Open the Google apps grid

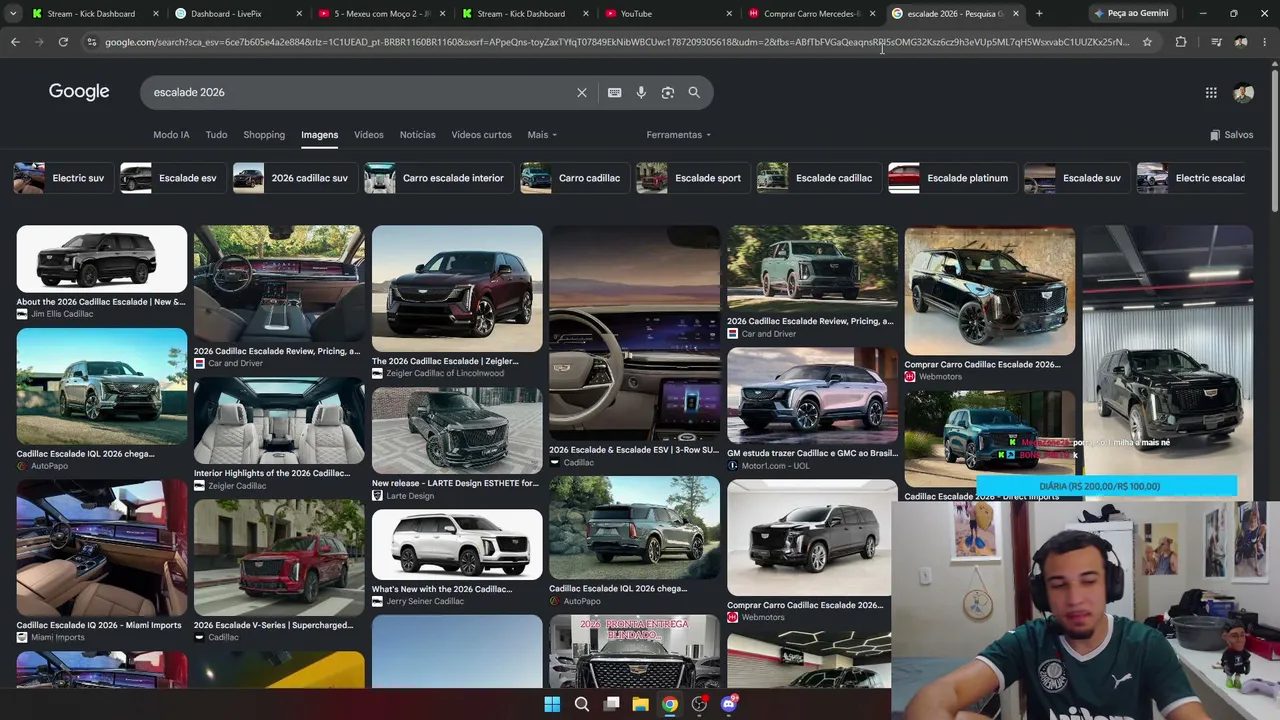[x=1211, y=92]
